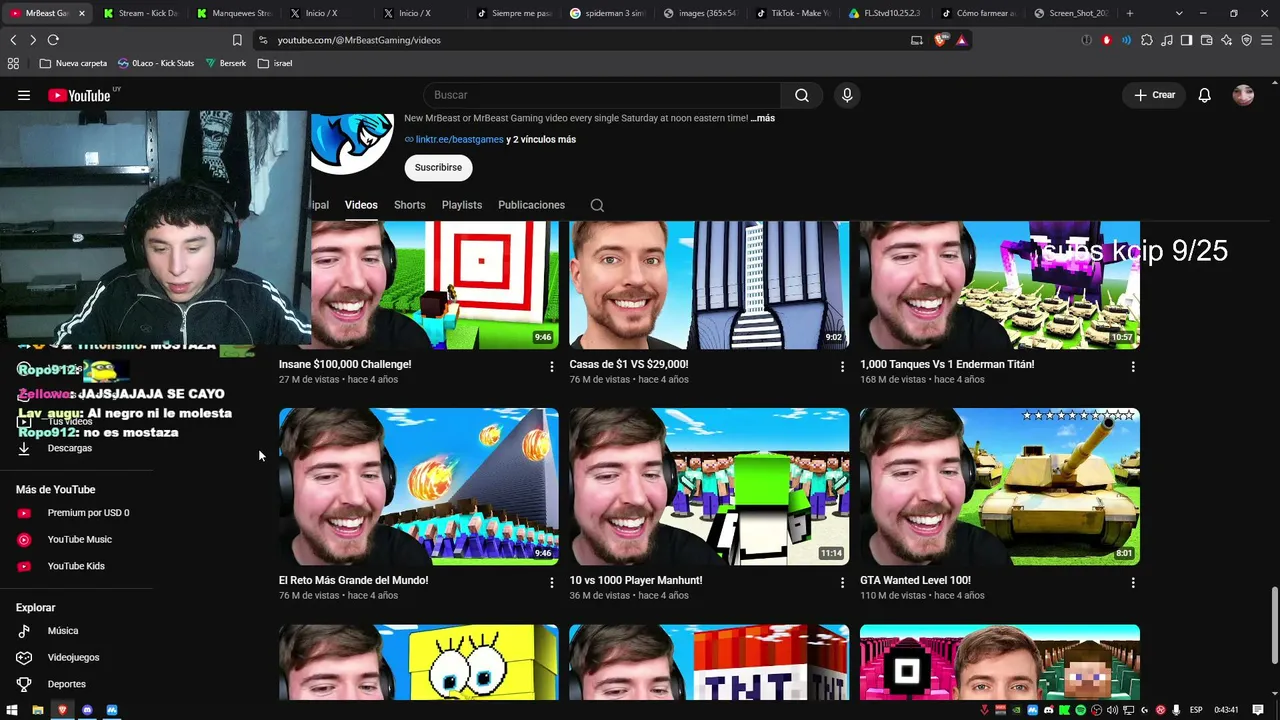Open the Crear menu button
This screenshot has width=1280, height=720.
[x=1155, y=95]
